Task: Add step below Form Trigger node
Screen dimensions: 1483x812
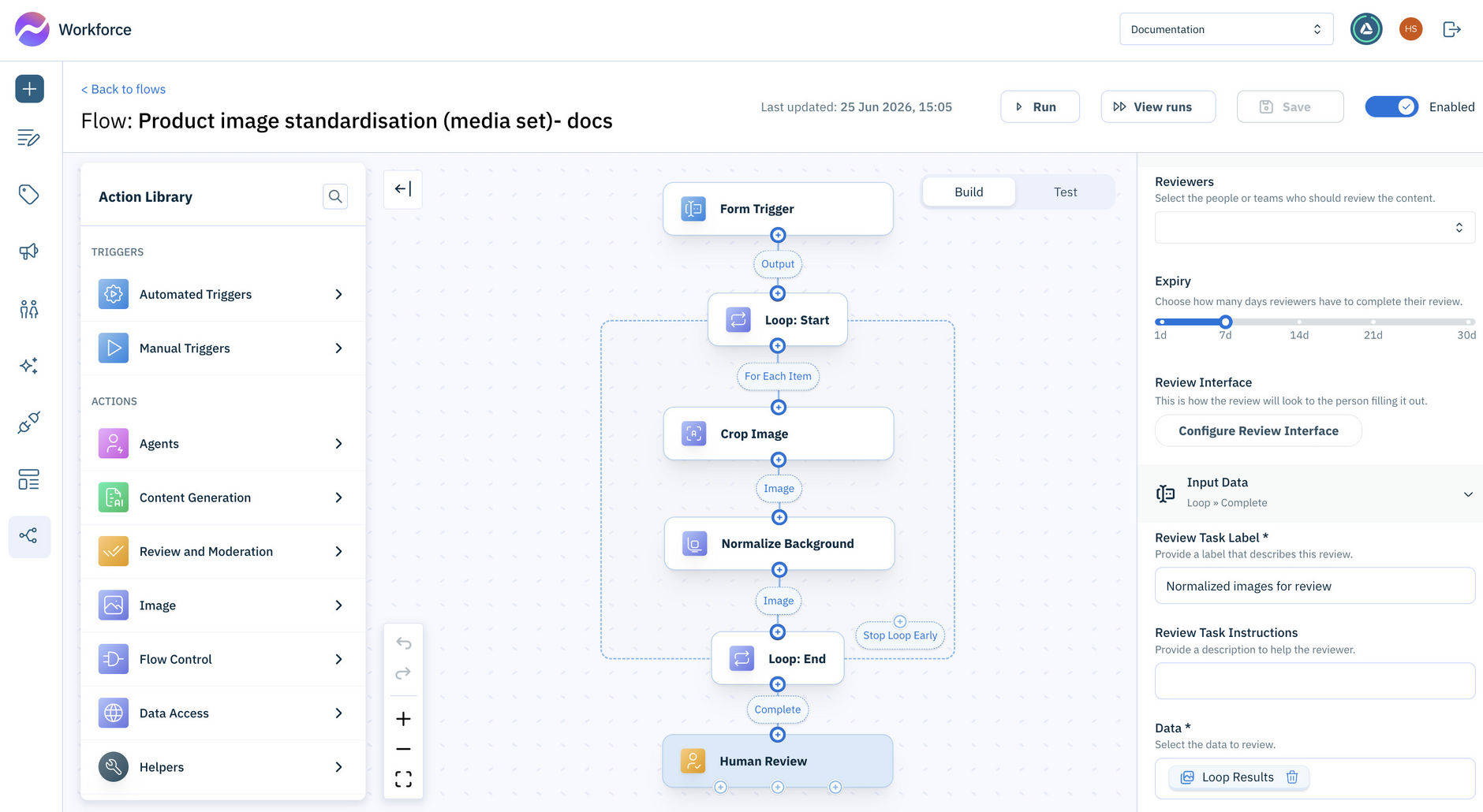Action: (x=778, y=235)
